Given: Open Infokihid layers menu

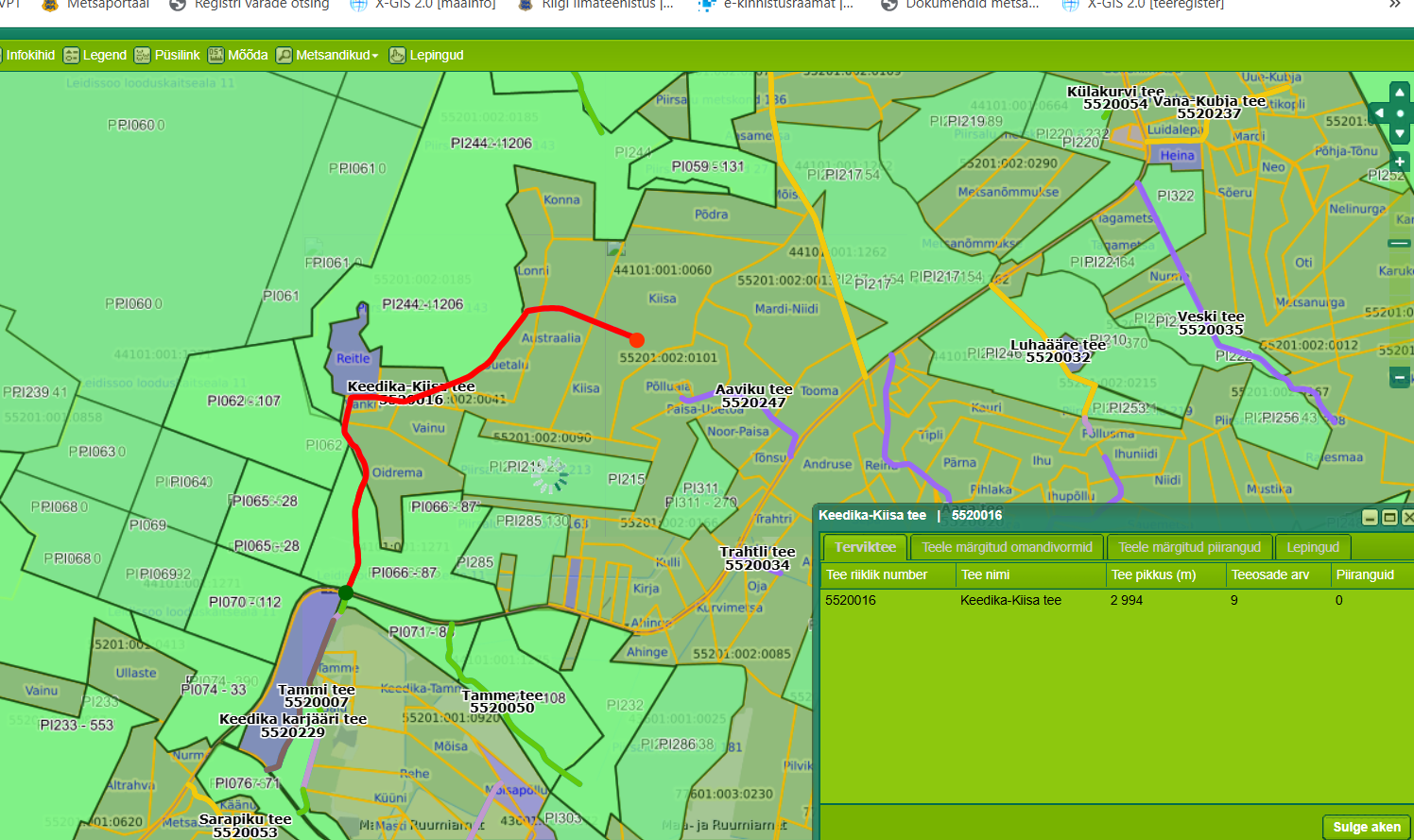Looking at the screenshot, I should (x=30, y=56).
